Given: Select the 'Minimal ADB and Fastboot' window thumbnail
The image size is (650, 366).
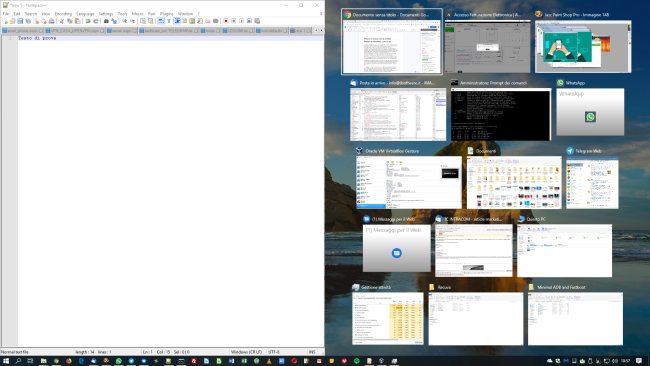Looking at the screenshot, I should [x=575, y=318].
